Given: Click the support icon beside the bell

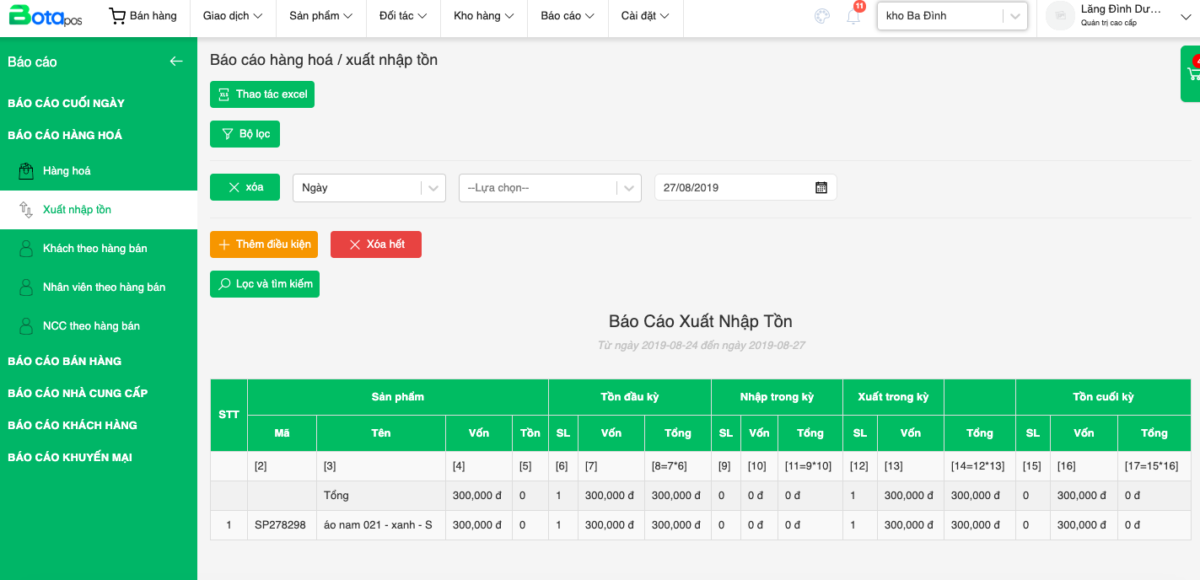Looking at the screenshot, I should [822, 16].
